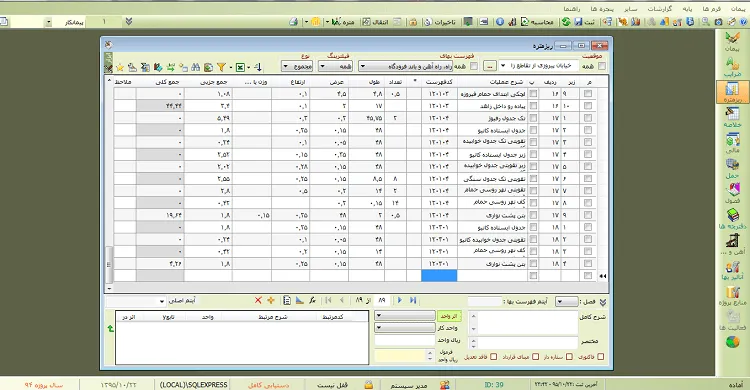Screen dimensions: 750x390
Task: Open the نوع dropdown showing مجموع
Action: pos(297,67)
